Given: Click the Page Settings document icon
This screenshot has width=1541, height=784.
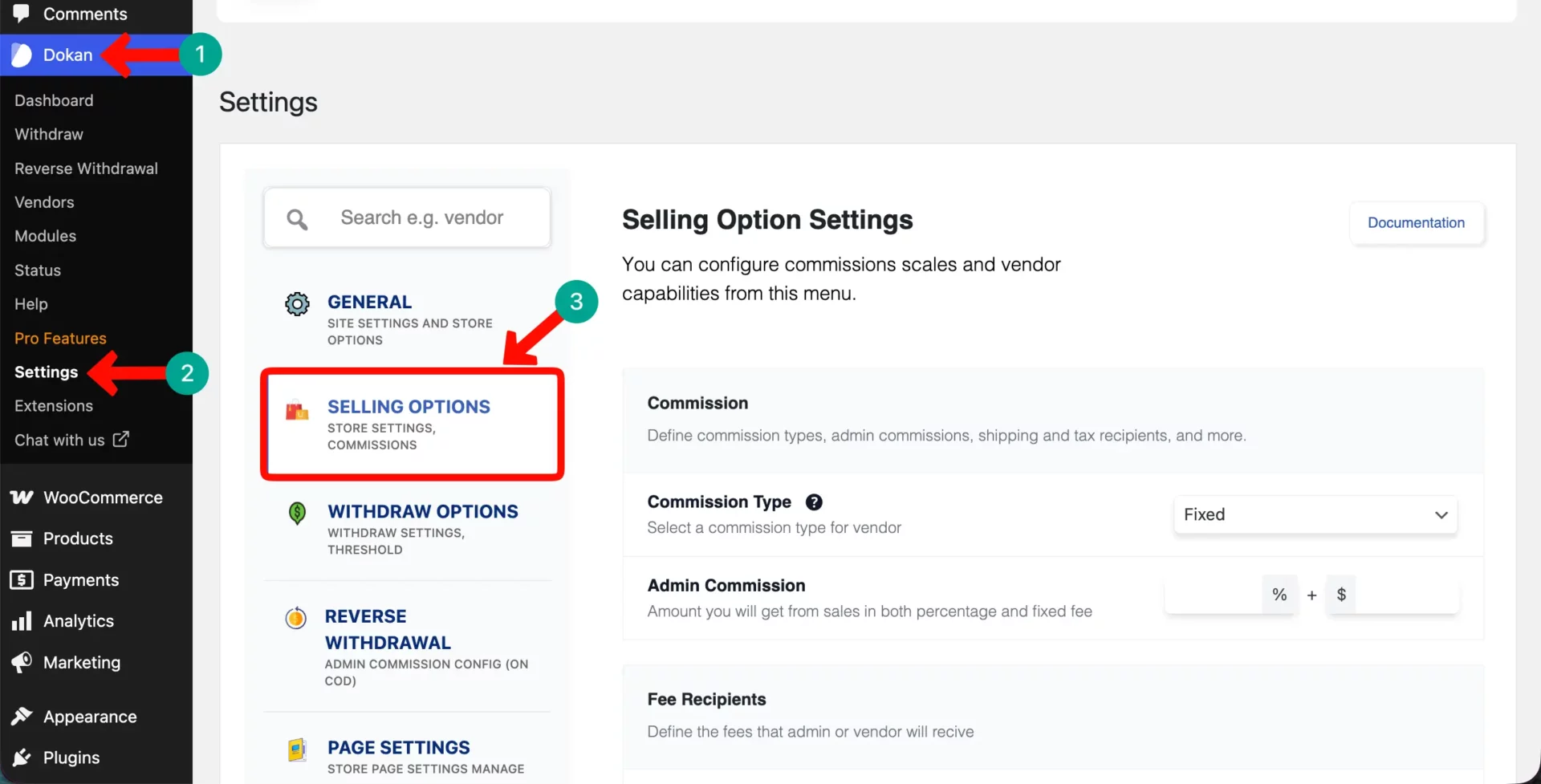Looking at the screenshot, I should [x=297, y=750].
